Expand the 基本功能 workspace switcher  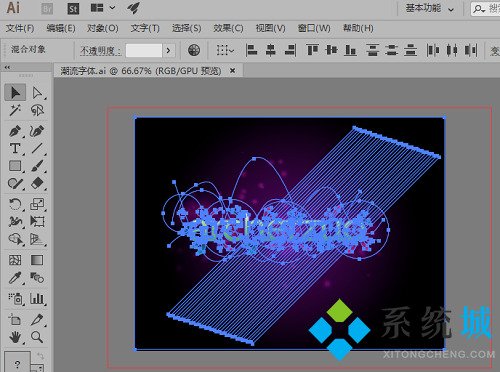point(430,9)
